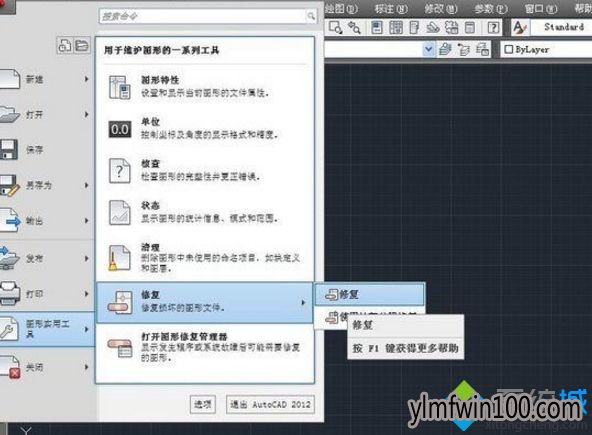Open 打开图形修复管理器 recovery manager
The height and width of the screenshot is (435, 592).
(205, 347)
